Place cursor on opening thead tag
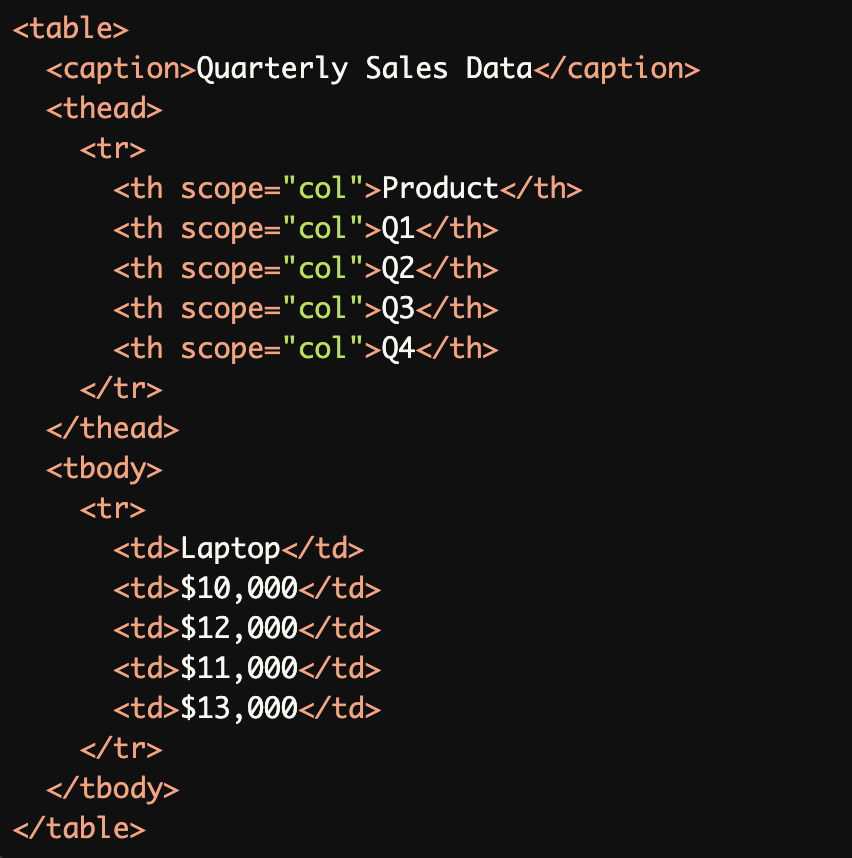 104,108
